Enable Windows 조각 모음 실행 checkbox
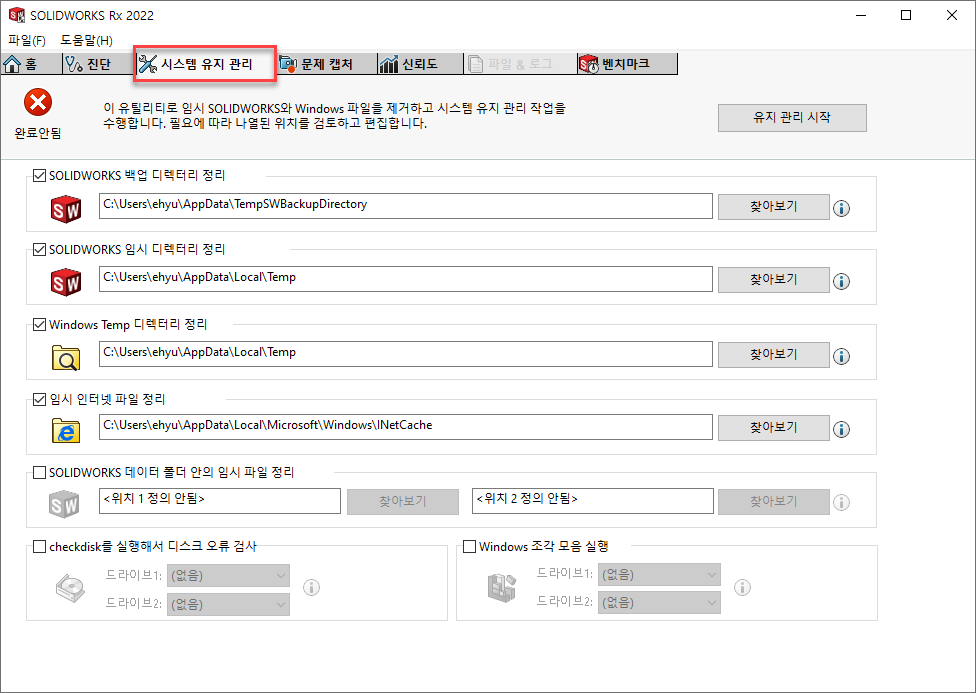The height and width of the screenshot is (693, 976). coord(469,547)
